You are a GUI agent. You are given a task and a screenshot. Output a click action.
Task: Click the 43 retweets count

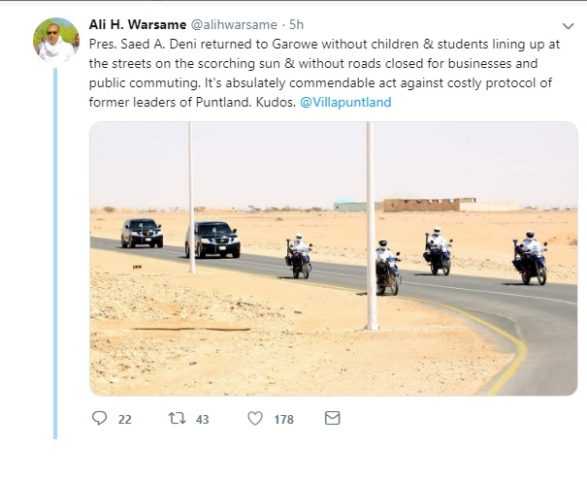pyautogui.click(x=202, y=419)
